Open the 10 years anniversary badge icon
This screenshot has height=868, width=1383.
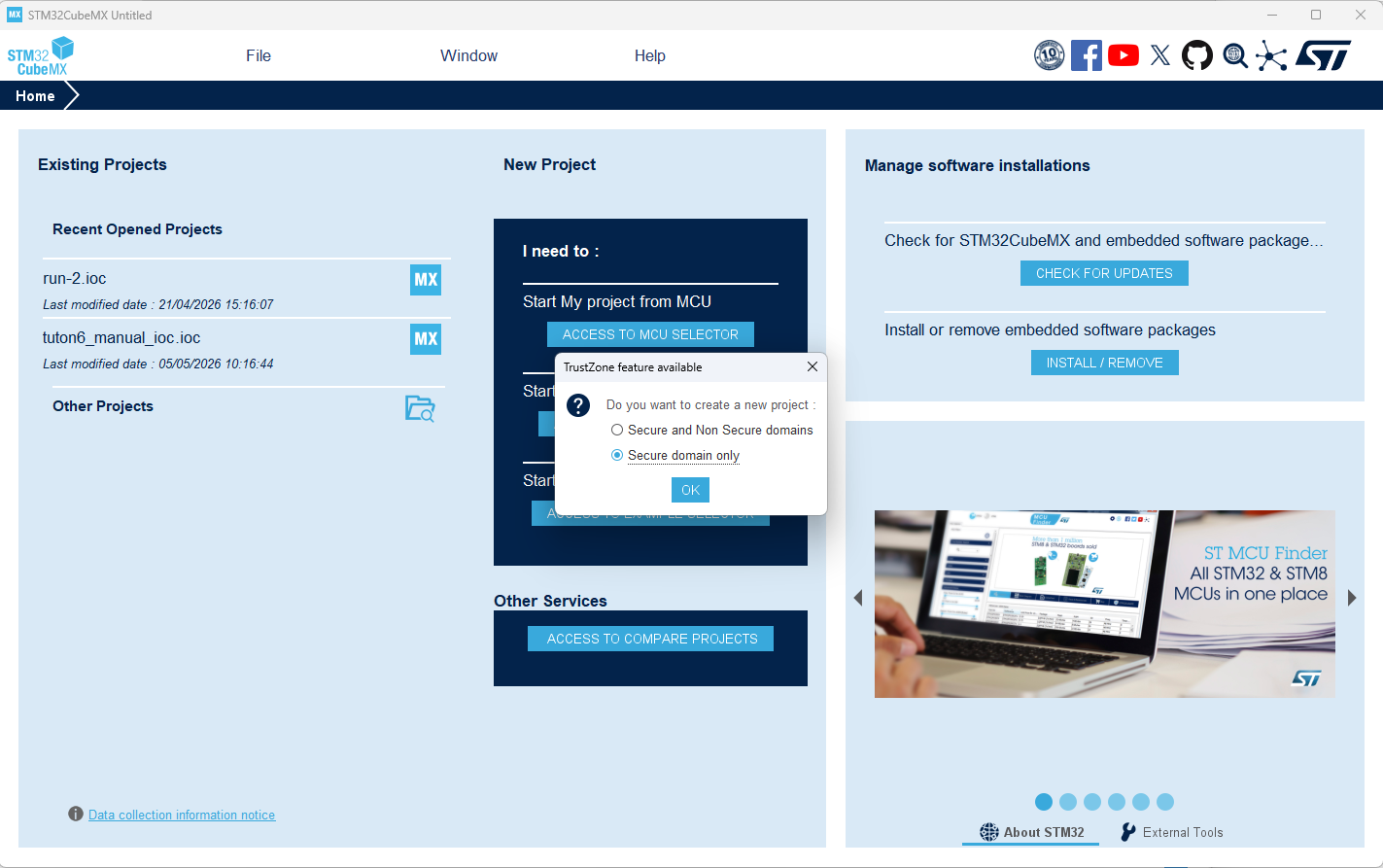[x=1050, y=55]
